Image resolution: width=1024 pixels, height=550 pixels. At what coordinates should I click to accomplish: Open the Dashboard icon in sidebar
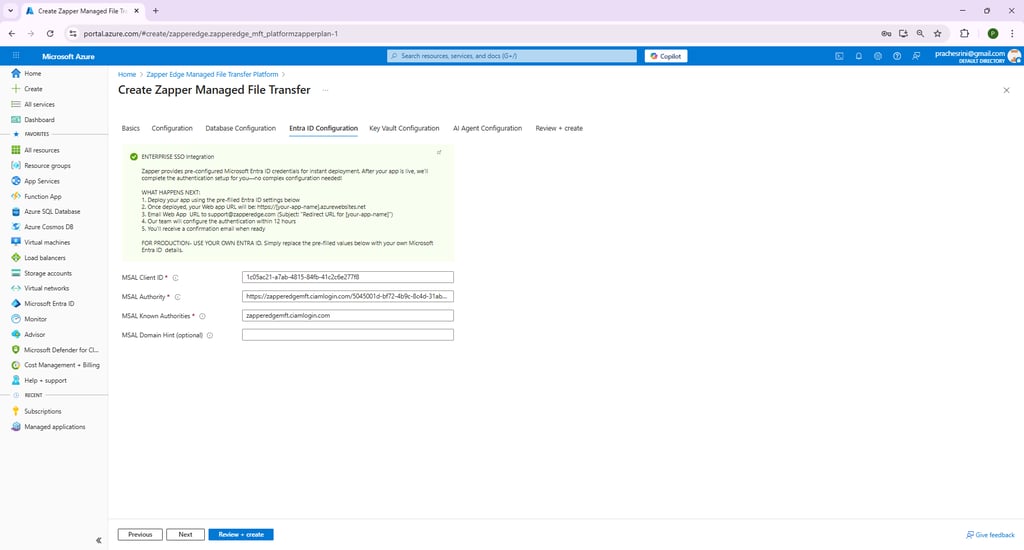coord(16,120)
